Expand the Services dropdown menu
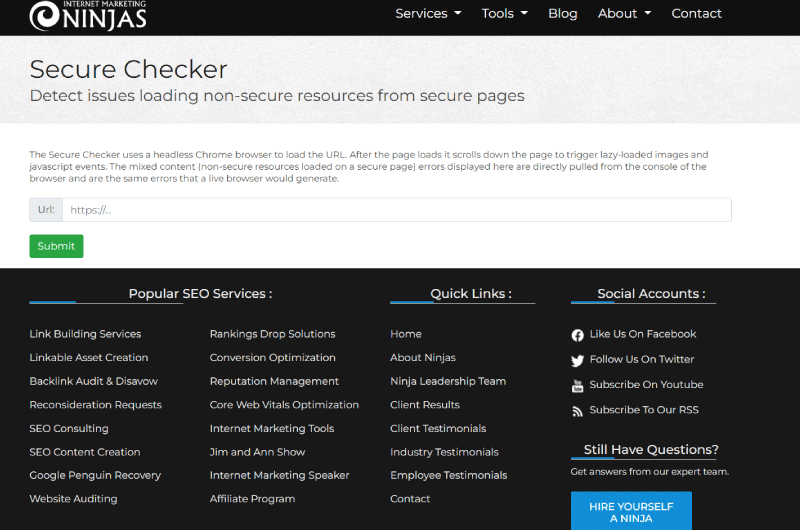The image size is (800, 530). coord(428,13)
